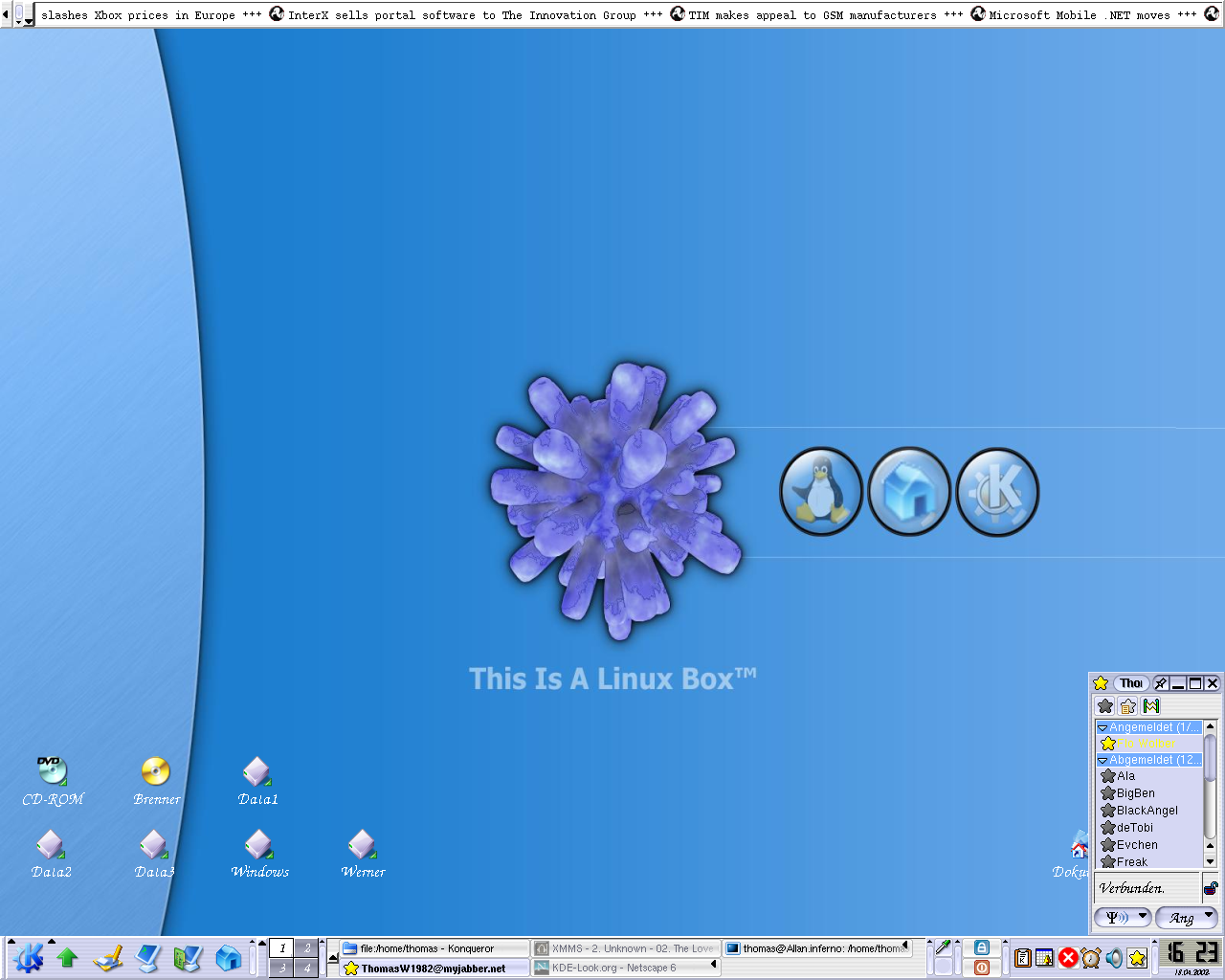Select contact Evchen in the roster
Screen dimensions: 1225x980
click(x=1148, y=845)
